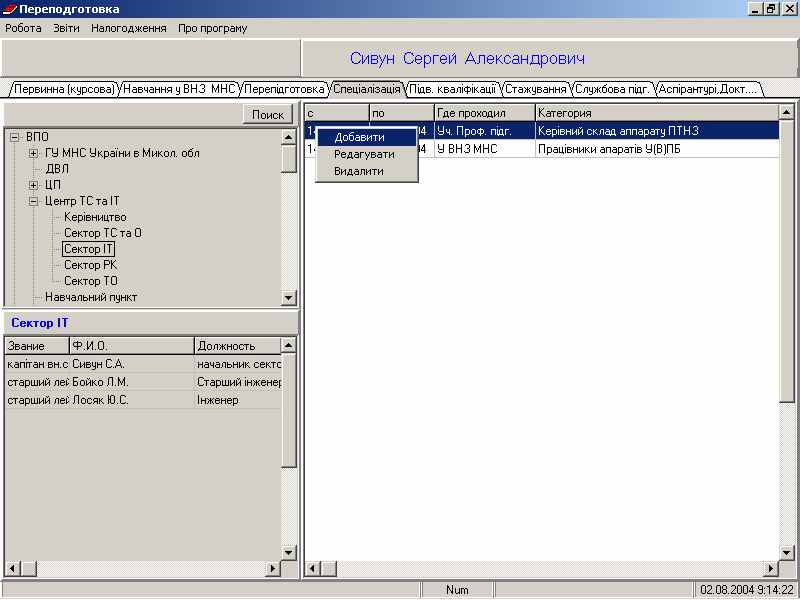Switch to the Навчання у ВНЗ МНС tab
Viewport: 800px width, 600px height.
[180, 89]
